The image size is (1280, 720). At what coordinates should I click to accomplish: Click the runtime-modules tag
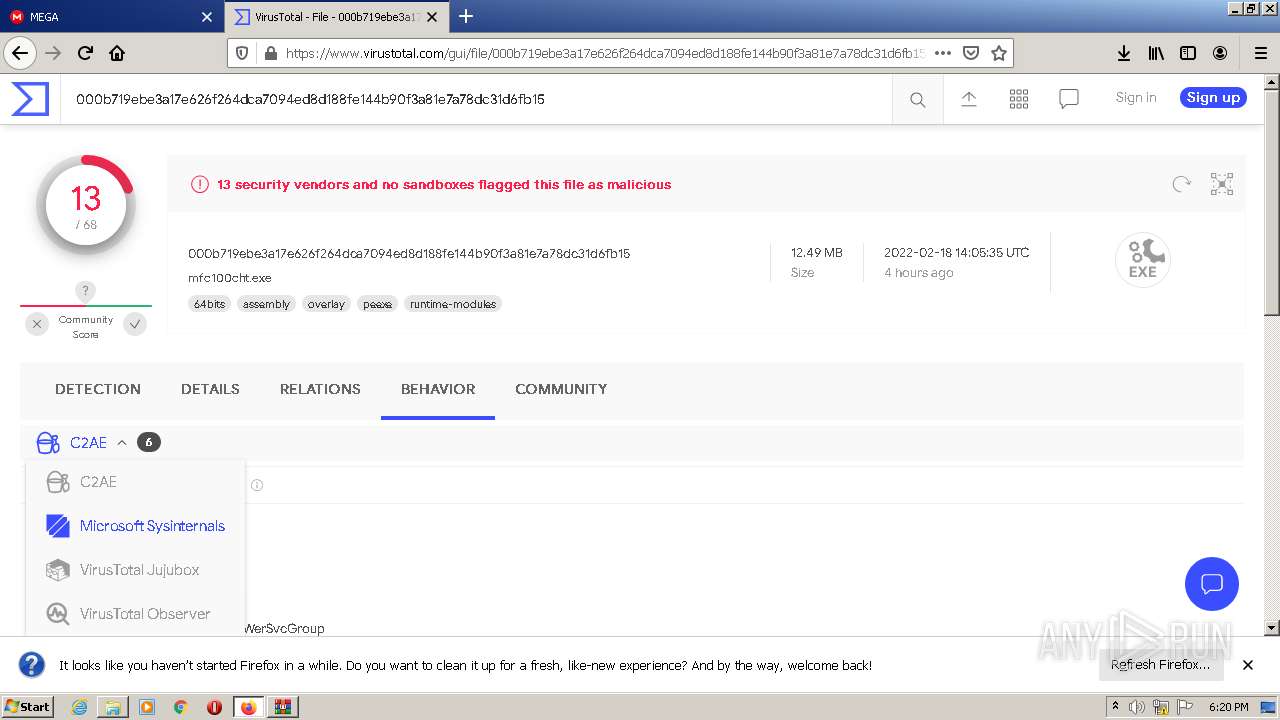[x=453, y=304]
